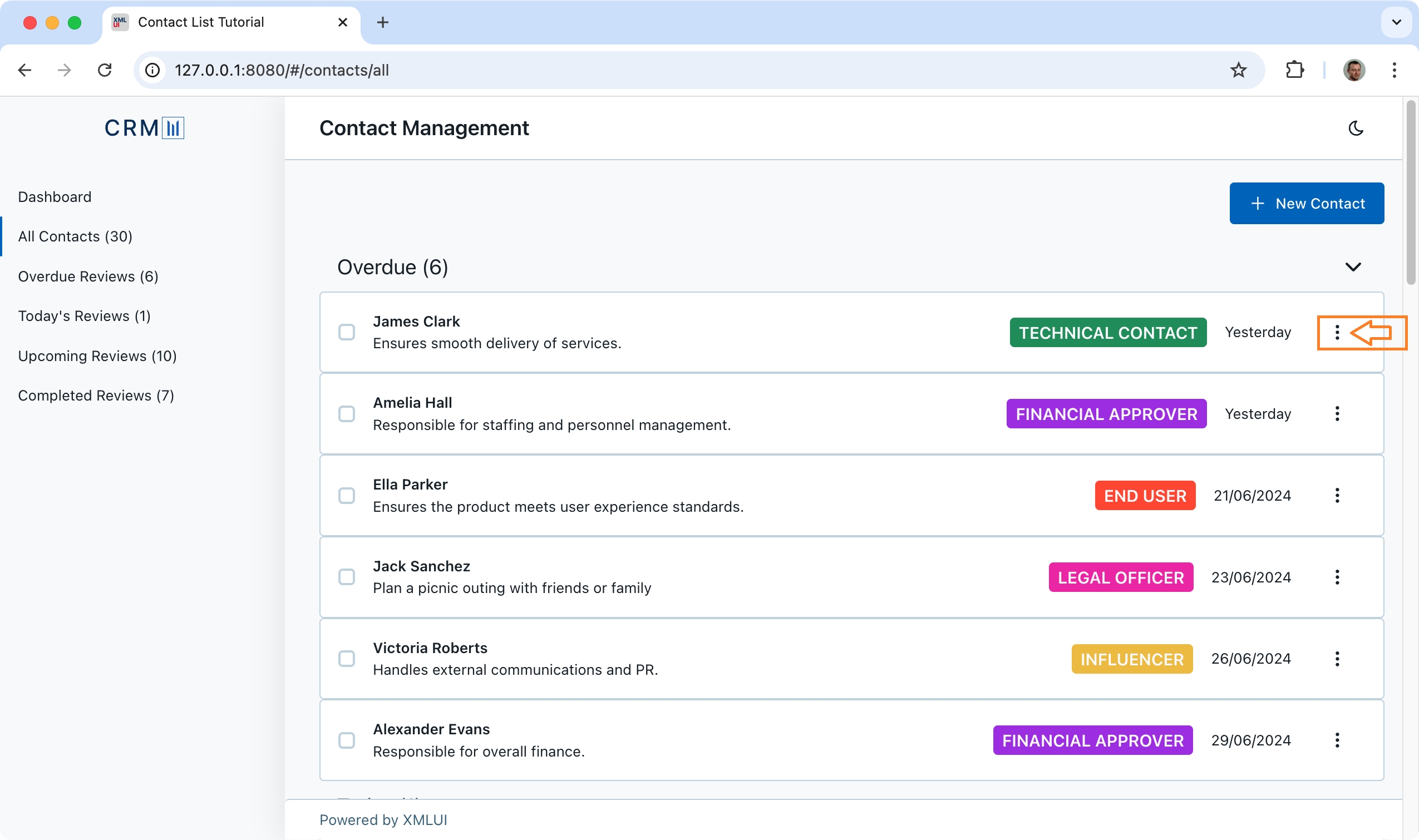Check the box for Ella Parker

click(x=347, y=495)
